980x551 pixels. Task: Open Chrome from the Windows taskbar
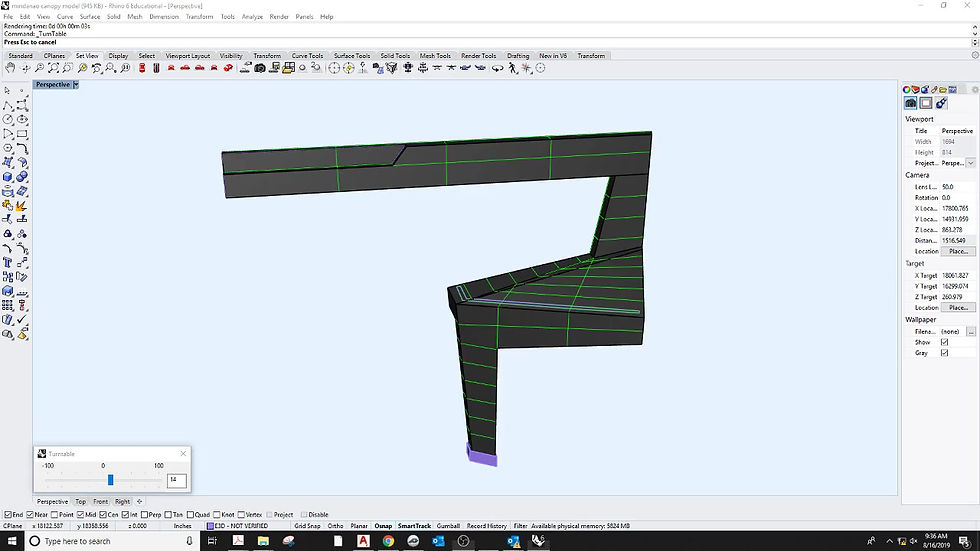click(x=388, y=541)
